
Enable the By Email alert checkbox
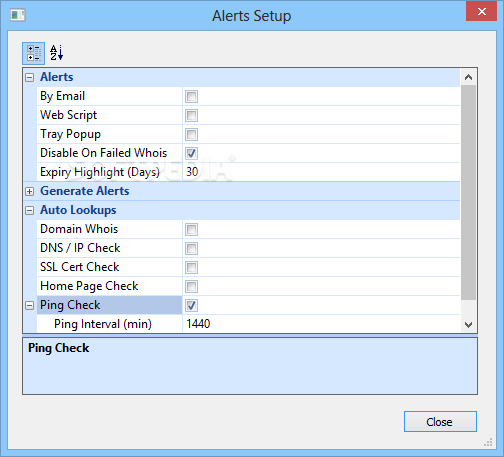click(191, 97)
